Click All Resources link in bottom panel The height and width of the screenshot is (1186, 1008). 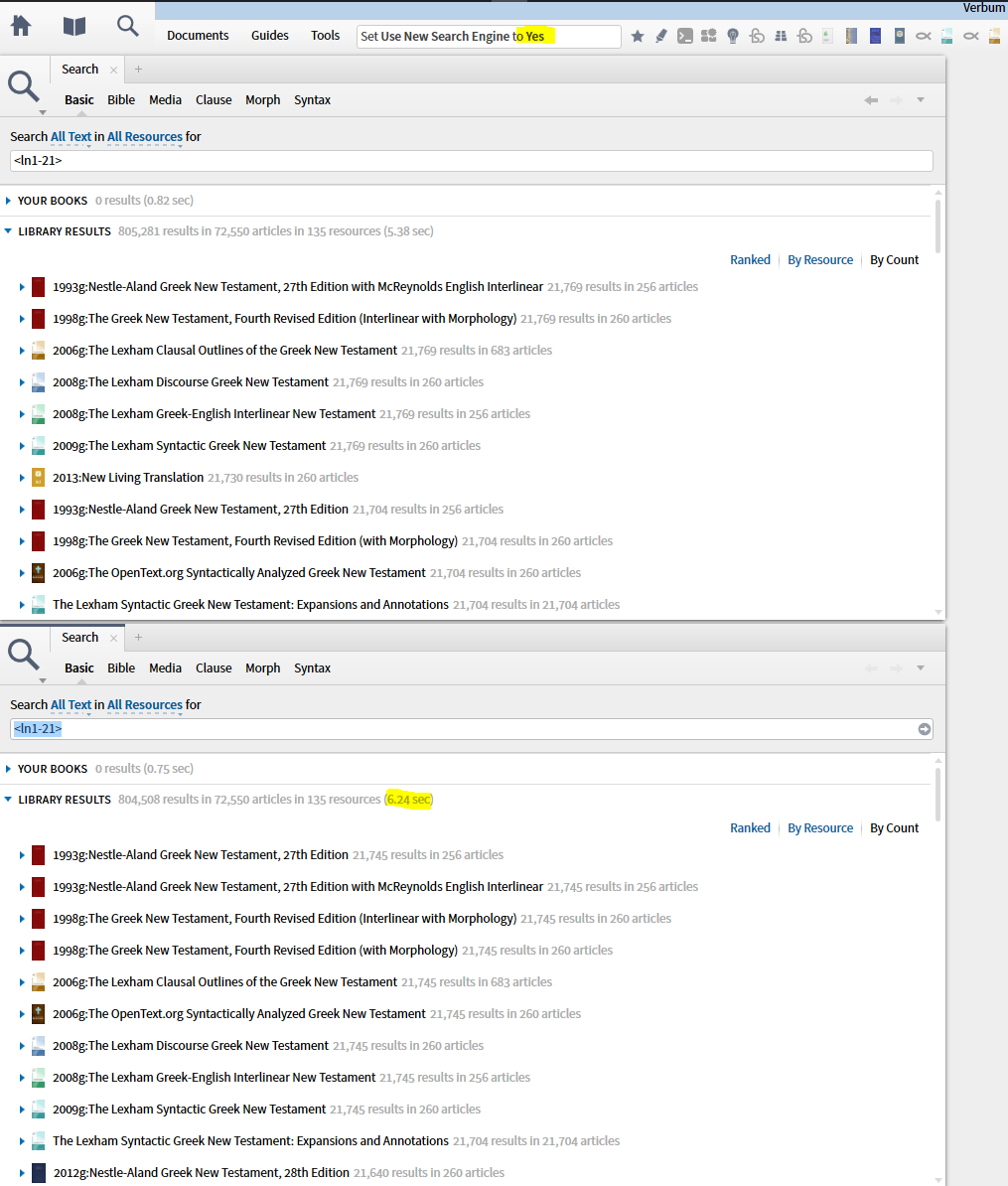pyautogui.click(x=144, y=704)
